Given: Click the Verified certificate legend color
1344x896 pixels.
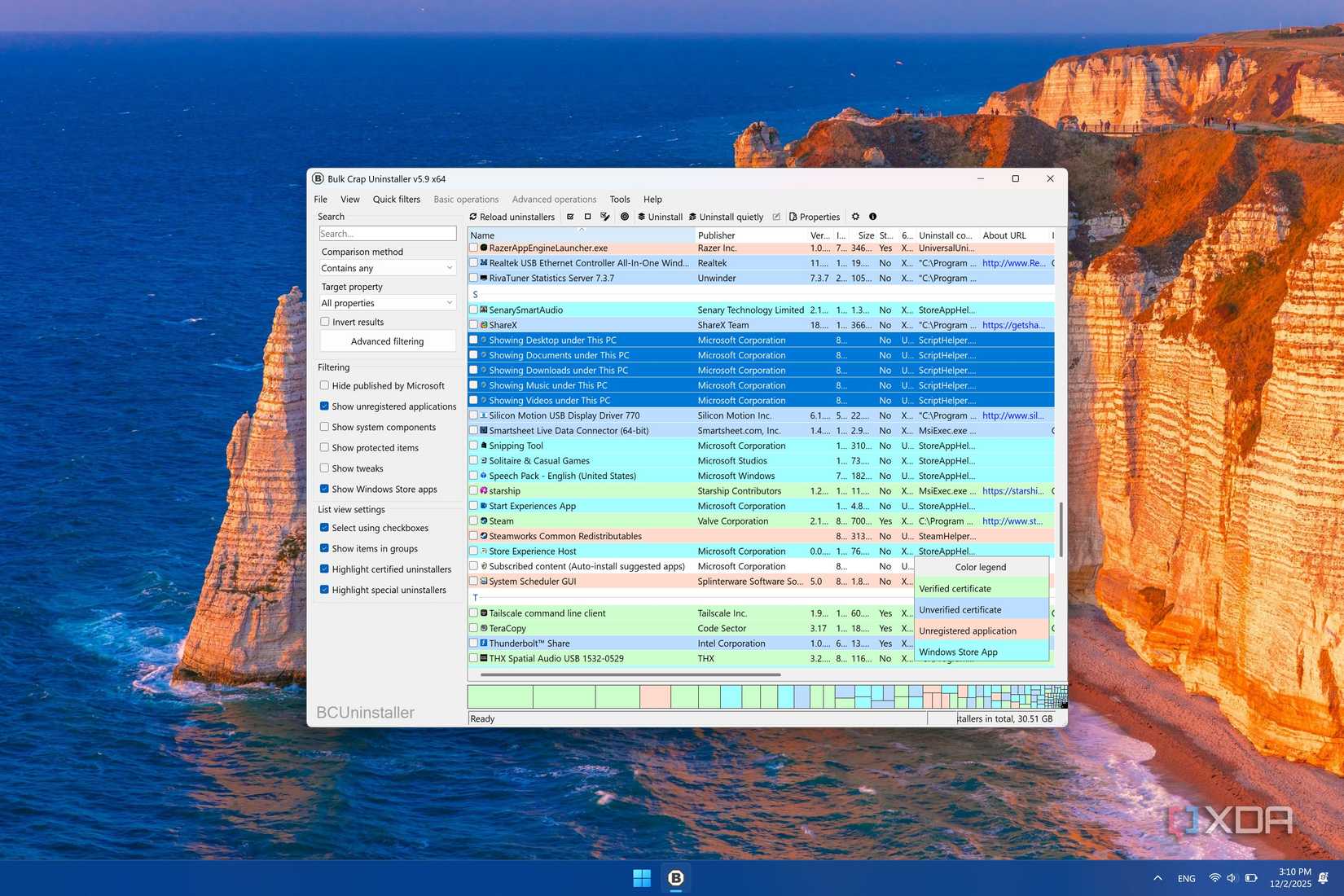Looking at the screenshot, I should coord(982,588).
